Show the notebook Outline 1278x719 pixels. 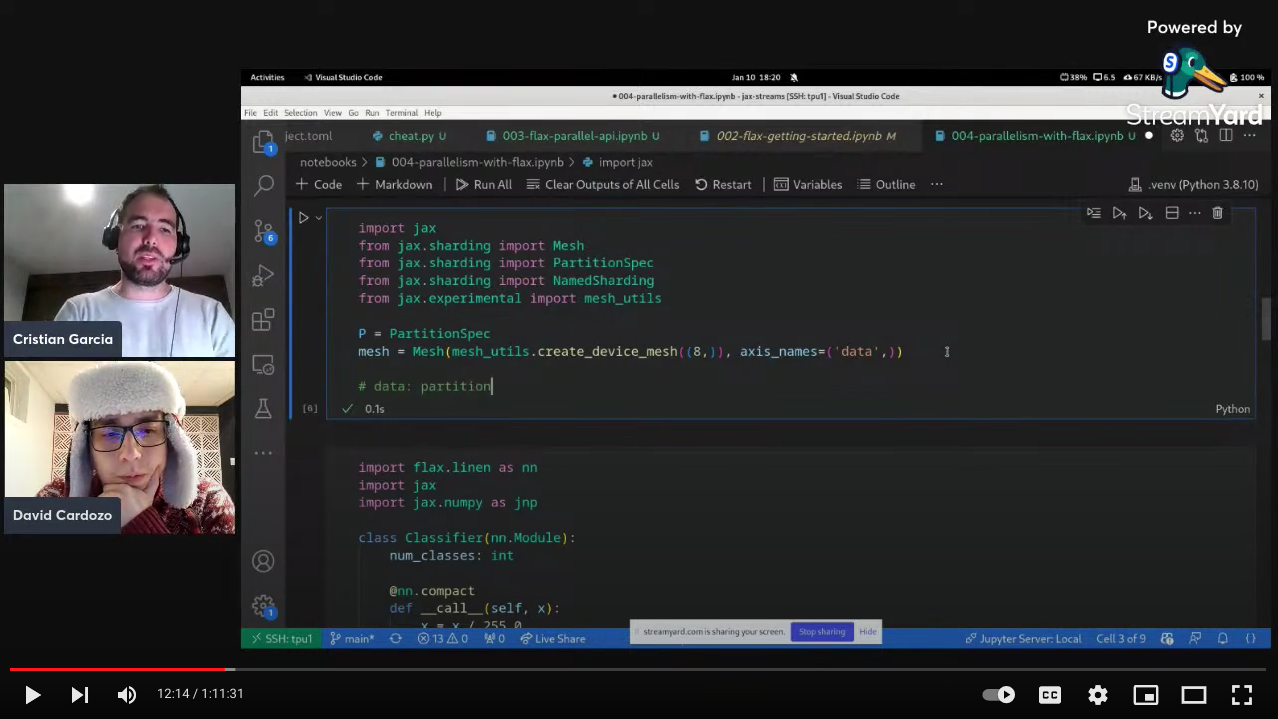coord(886,184)
